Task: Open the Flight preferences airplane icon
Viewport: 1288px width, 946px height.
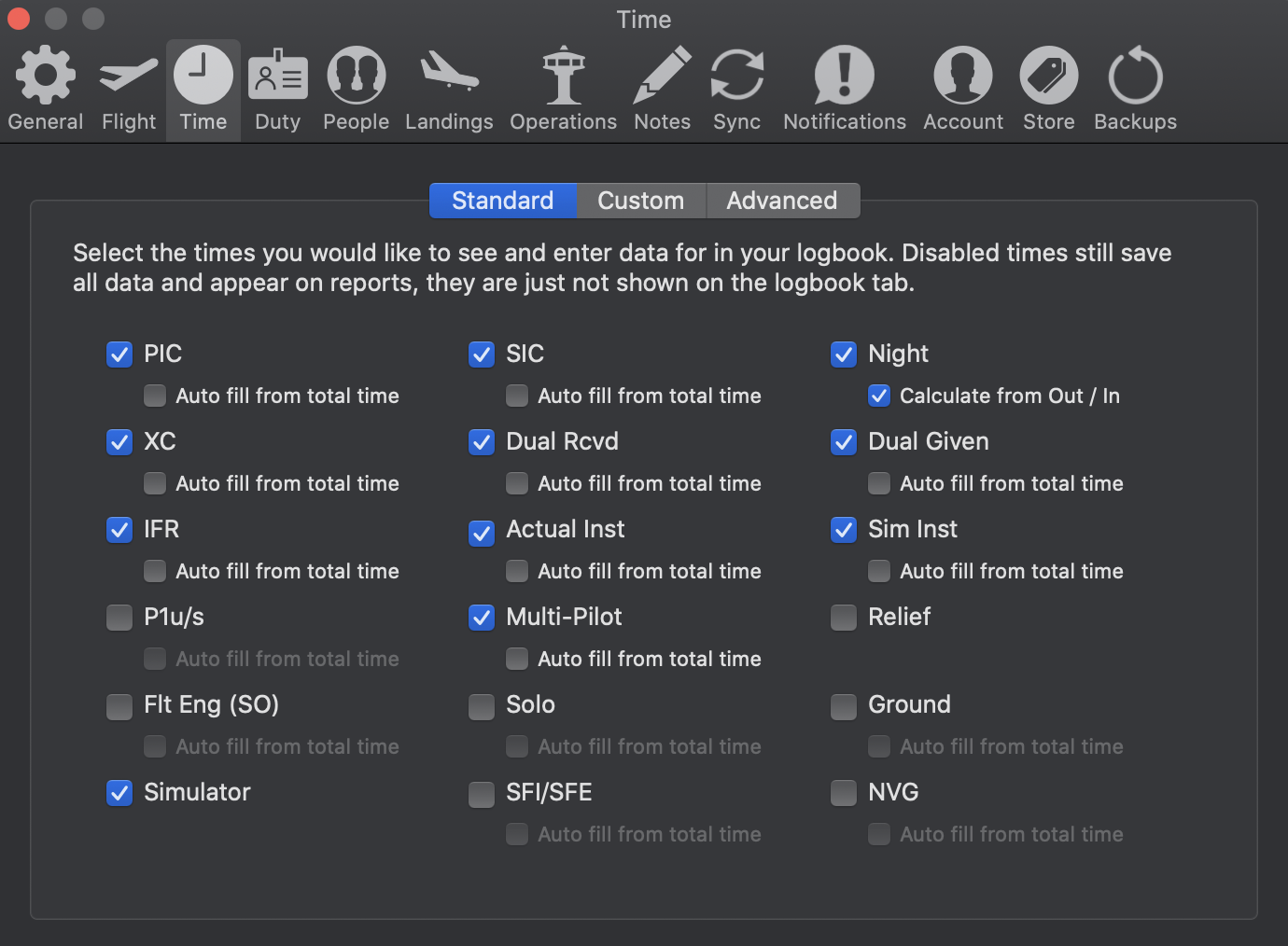Action: 129,76
